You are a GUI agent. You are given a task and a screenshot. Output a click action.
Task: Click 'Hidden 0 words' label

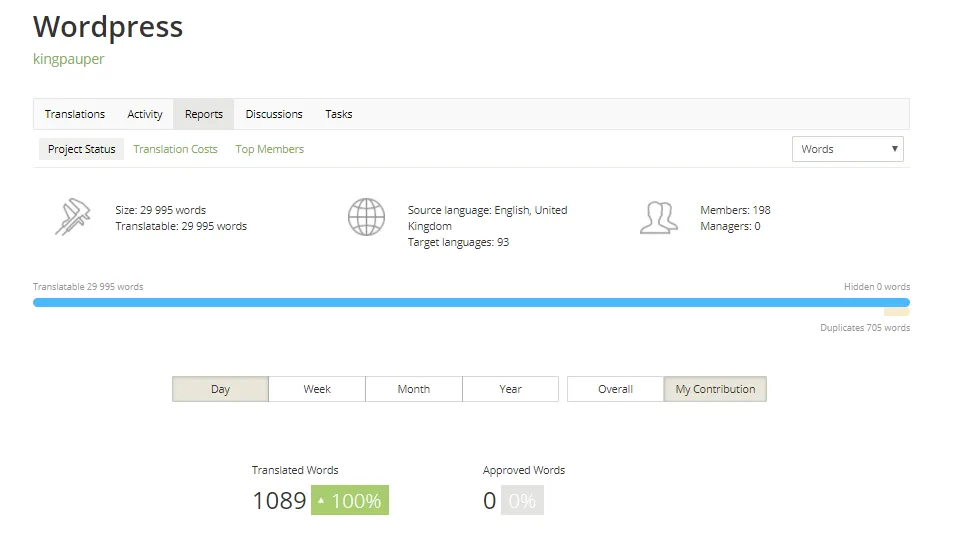877,287
